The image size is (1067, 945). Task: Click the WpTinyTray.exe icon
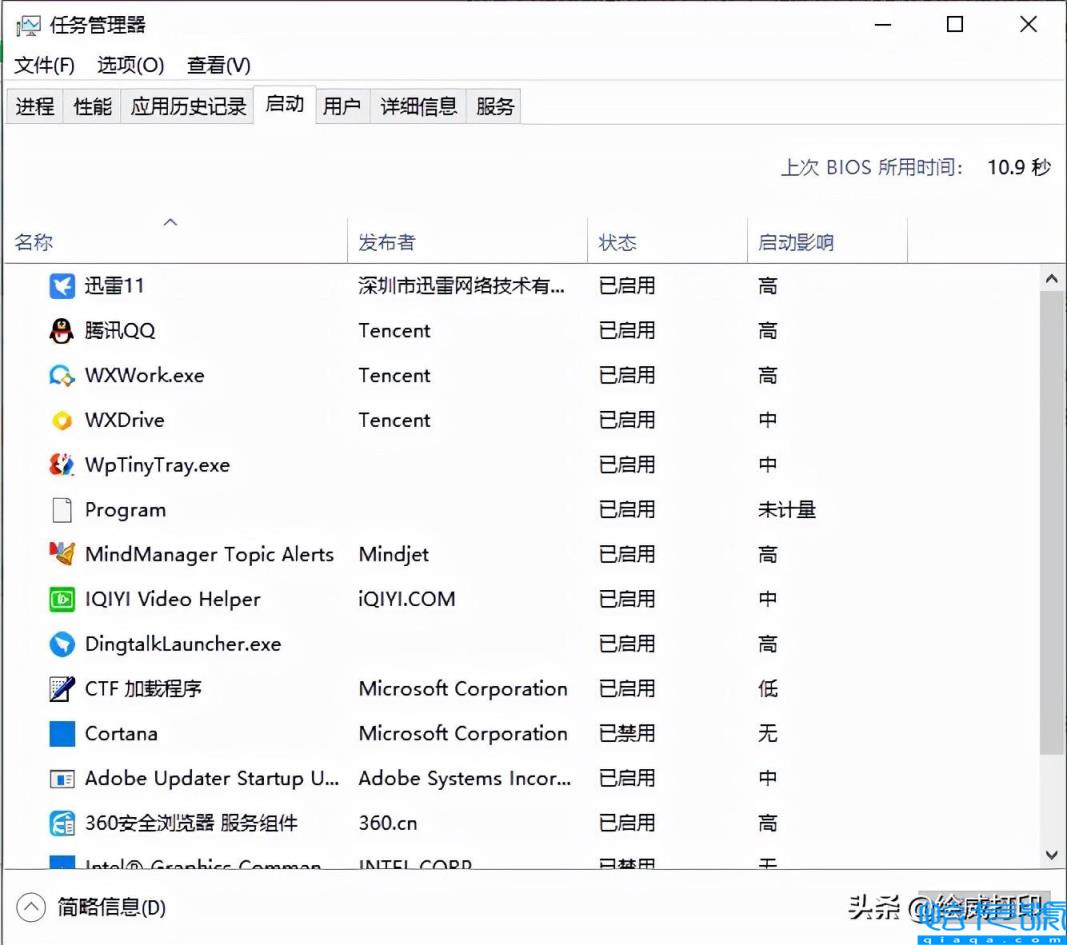click(x=62, y=464)
